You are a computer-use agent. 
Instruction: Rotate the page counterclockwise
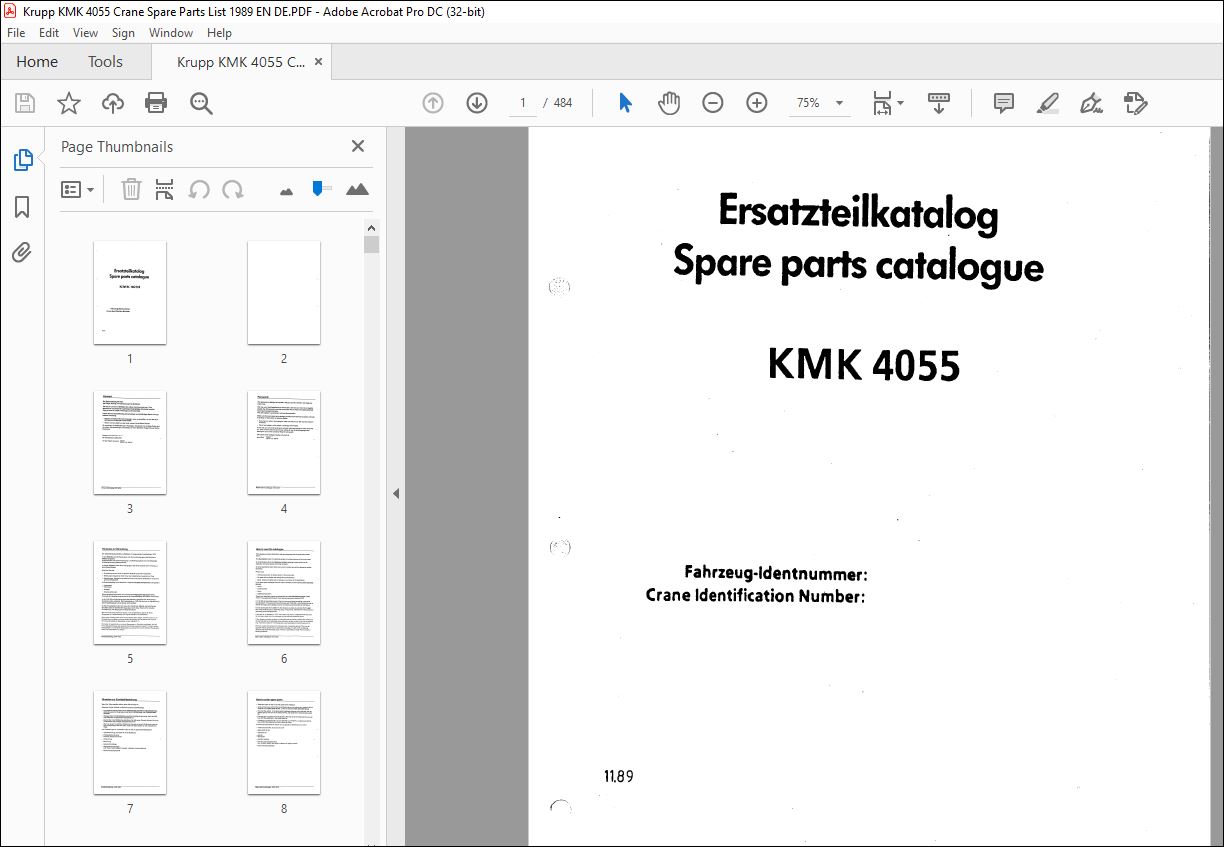click(x=199, y=189)
